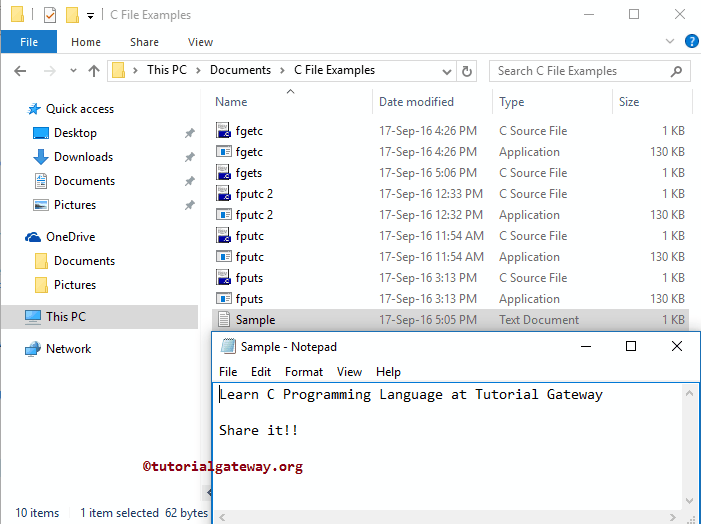Open Pictures folder under OneDrive
The image size is (701, 524).
click(75, 285)
